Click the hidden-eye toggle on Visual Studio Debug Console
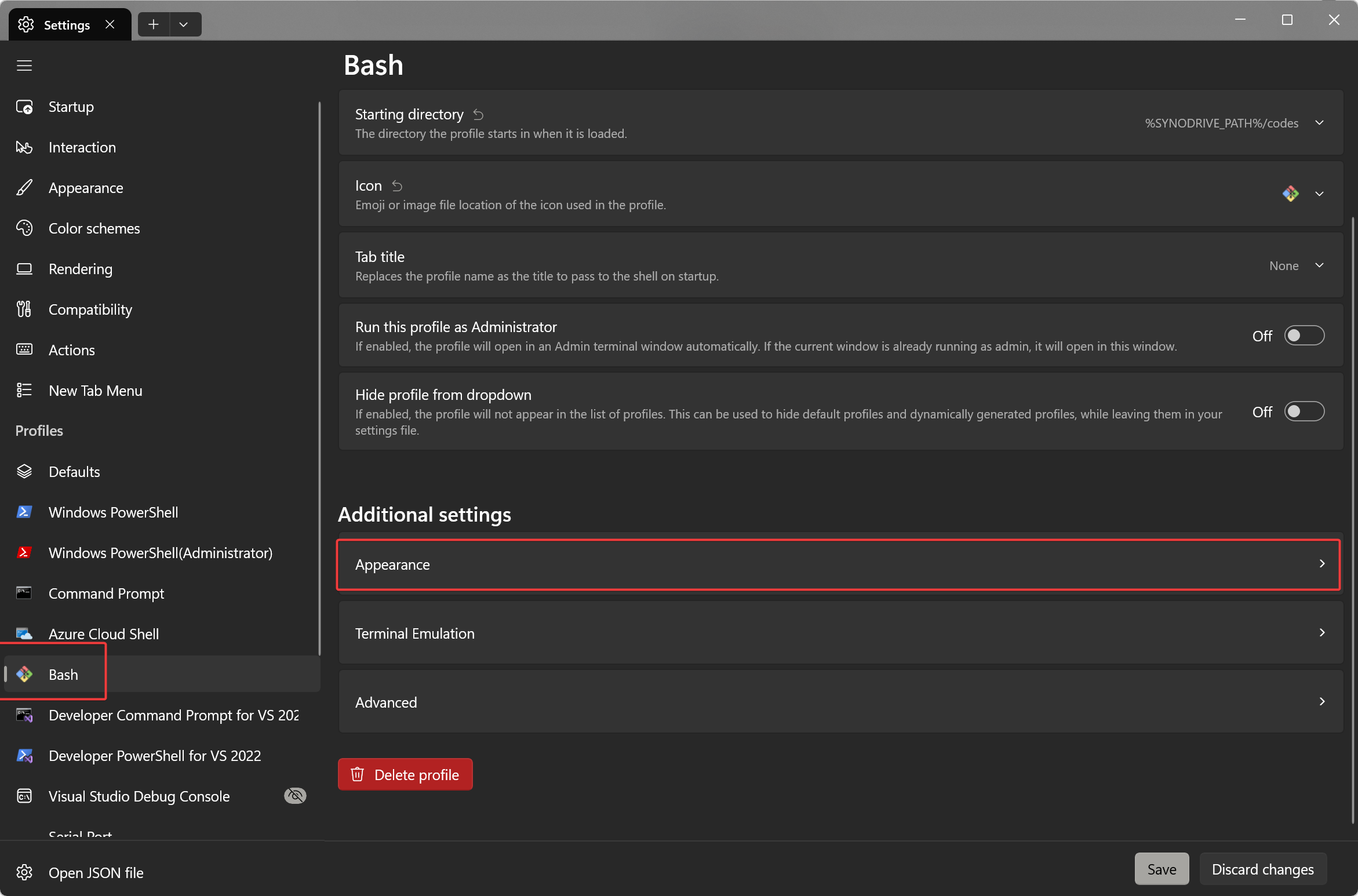 click(295, 796)
